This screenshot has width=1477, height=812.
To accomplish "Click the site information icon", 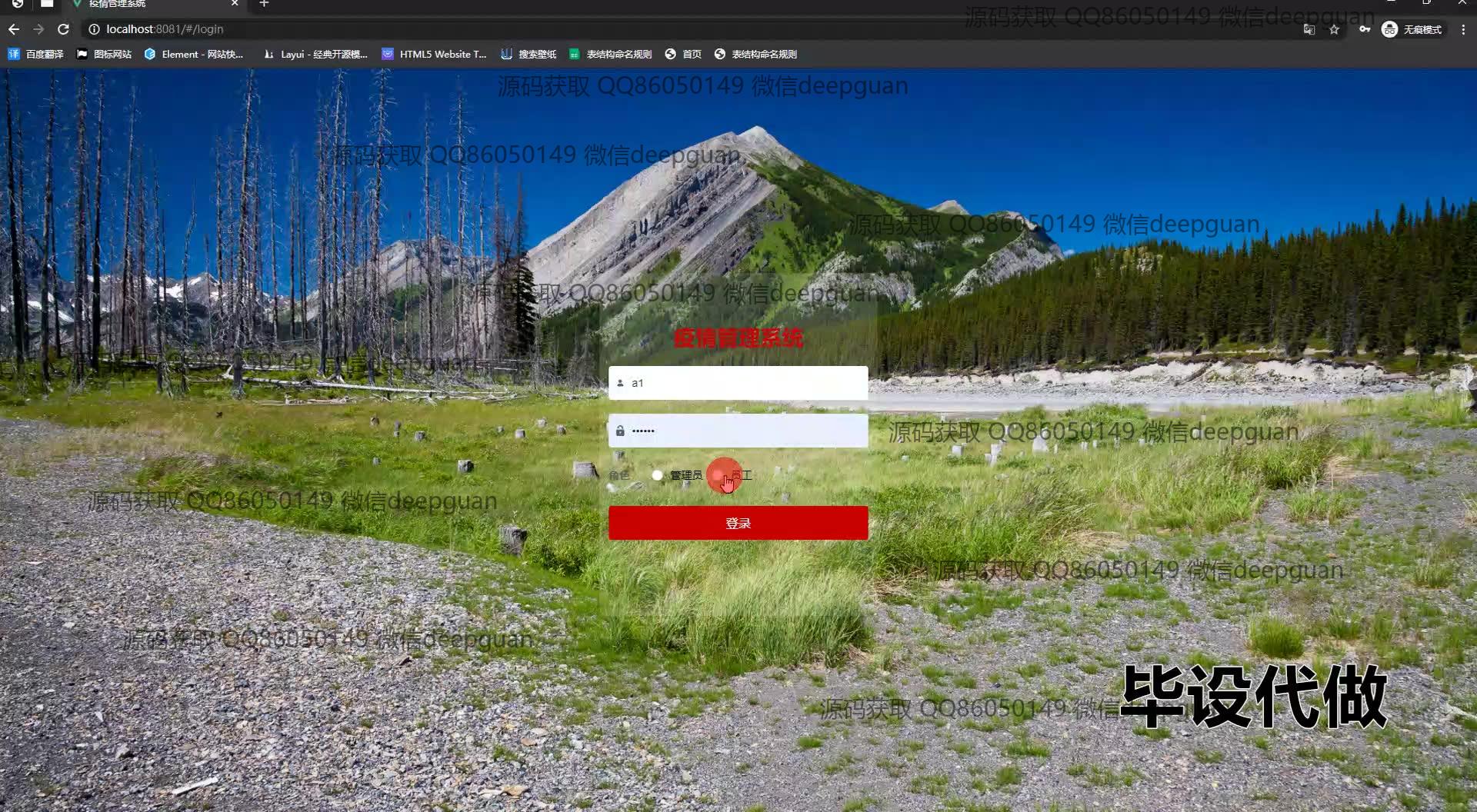I will point(94,29).
